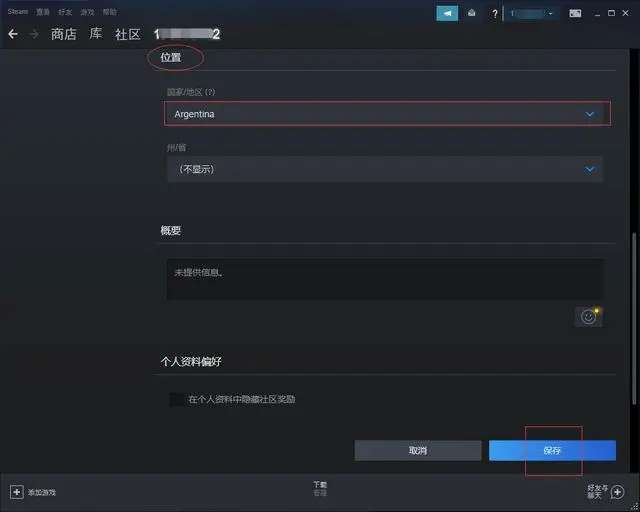The height and width of the screenshot is (512, 640).
Task: Go to the 商店 tab
Action: [x=64, y=34]
